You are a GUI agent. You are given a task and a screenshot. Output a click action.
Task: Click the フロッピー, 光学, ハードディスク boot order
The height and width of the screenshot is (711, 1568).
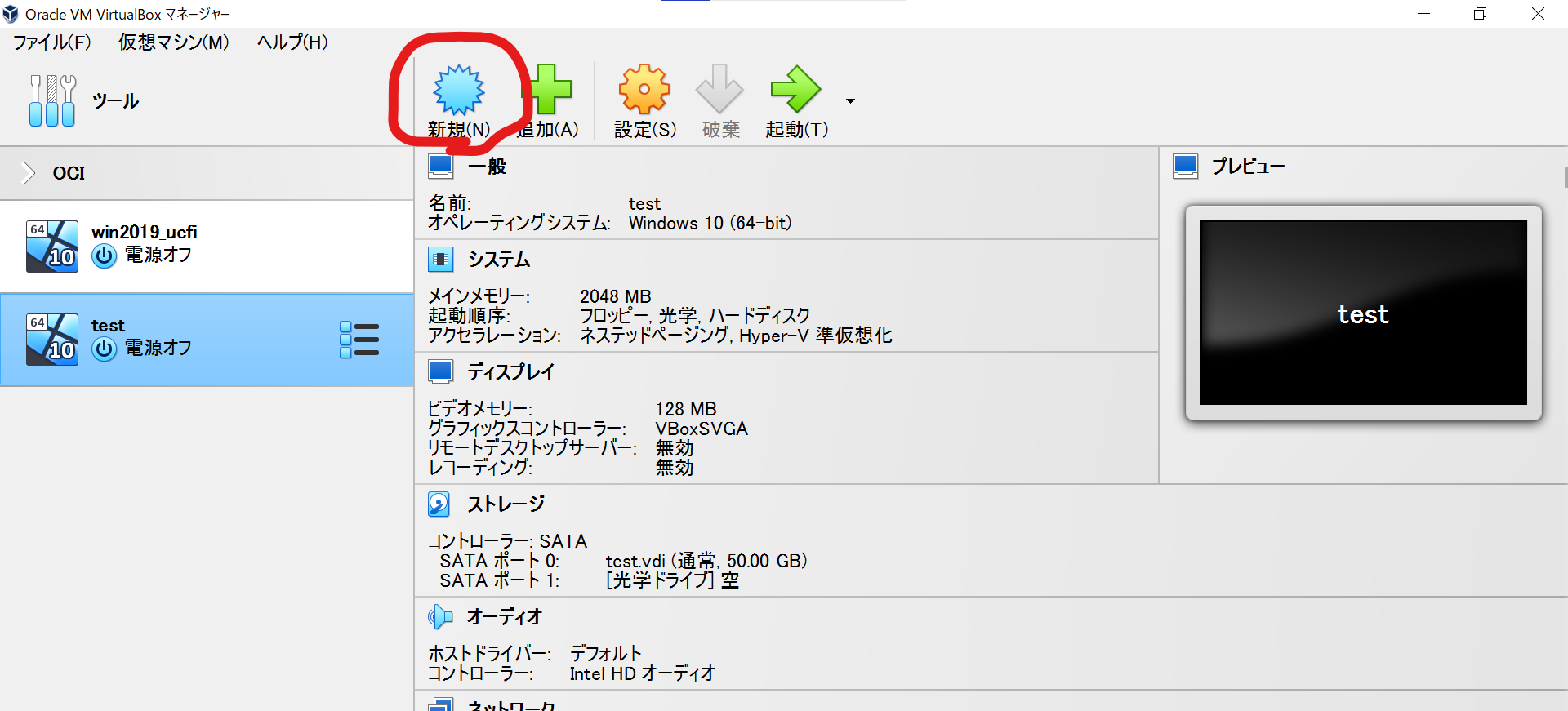[x=695, y=316]
